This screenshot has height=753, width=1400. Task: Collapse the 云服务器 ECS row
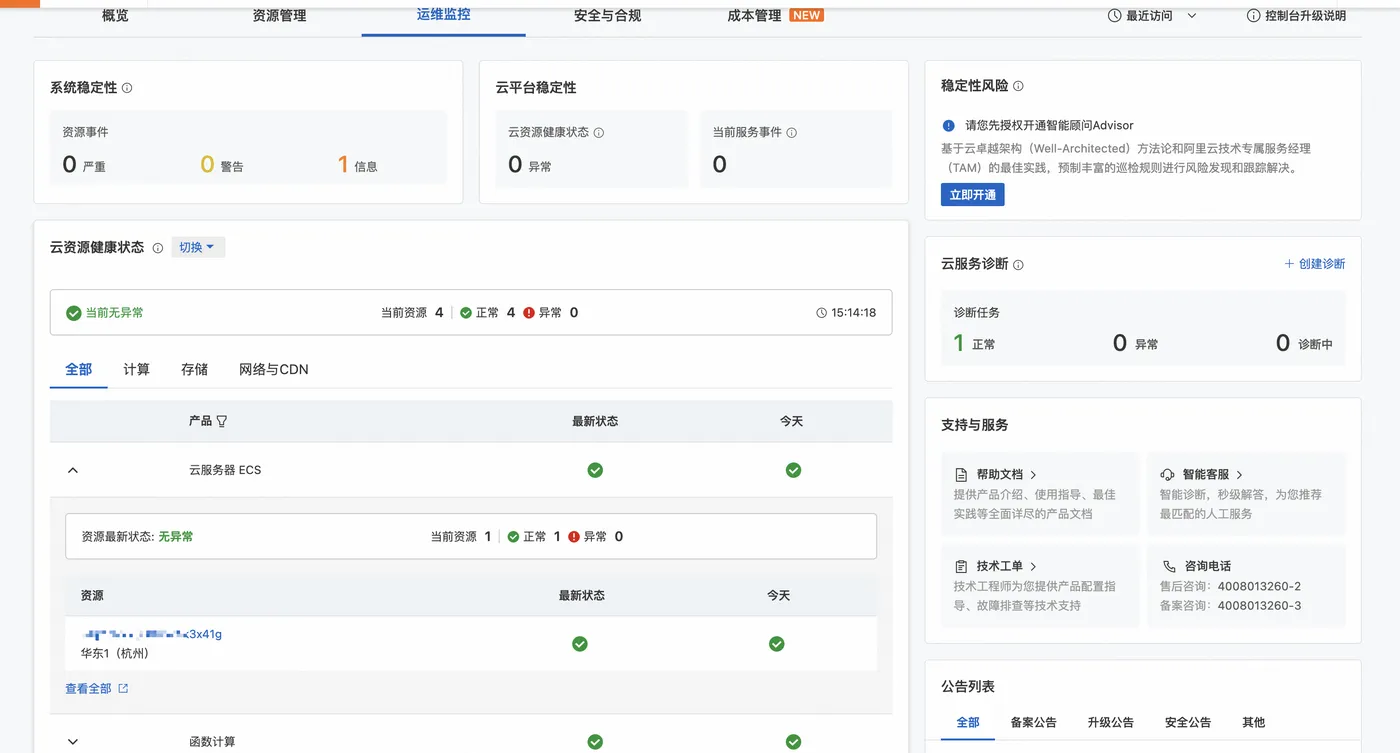[72, 470]
